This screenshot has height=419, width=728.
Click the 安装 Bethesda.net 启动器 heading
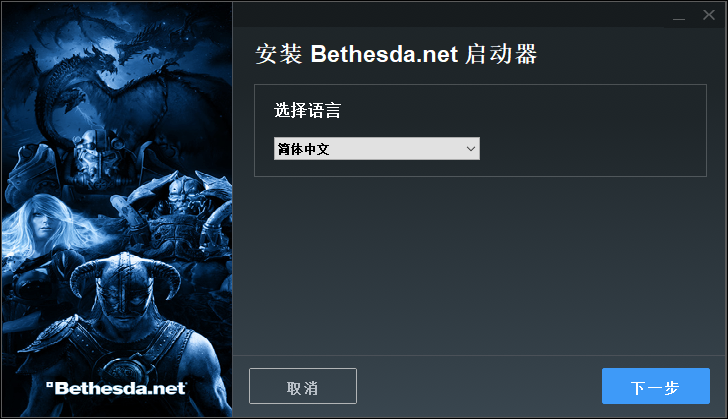pyautogui.click(x=396, y=54)
